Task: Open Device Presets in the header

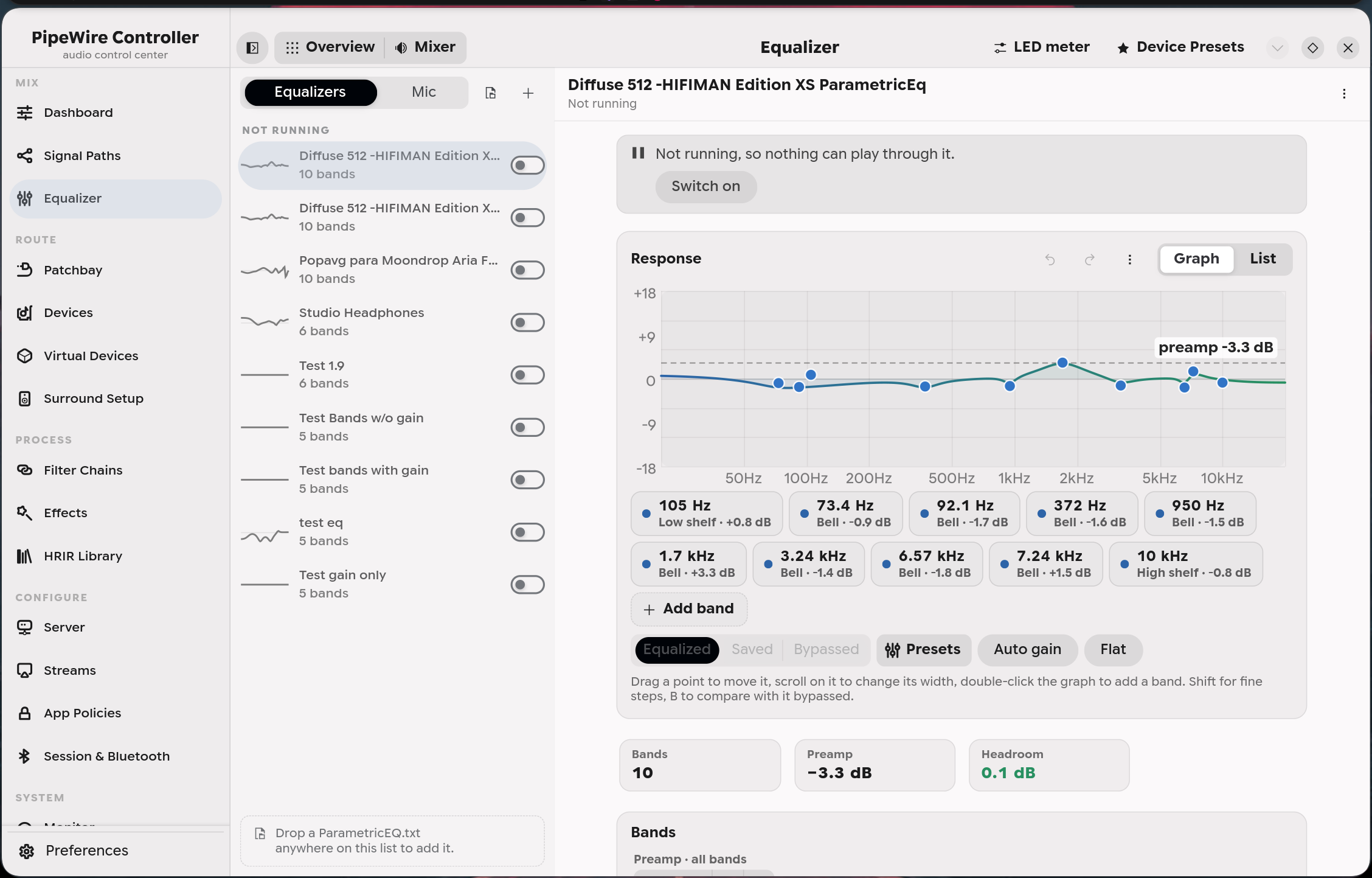Action: (x=1180, y=47)
